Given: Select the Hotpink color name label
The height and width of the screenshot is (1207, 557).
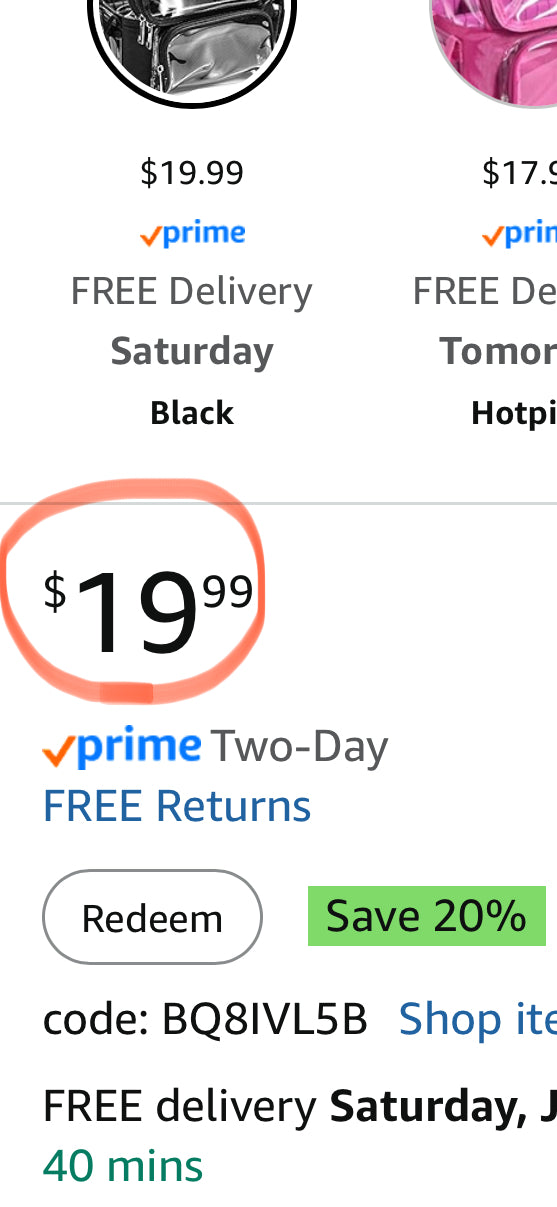Looking at the screenshot, I should point(514,413).
